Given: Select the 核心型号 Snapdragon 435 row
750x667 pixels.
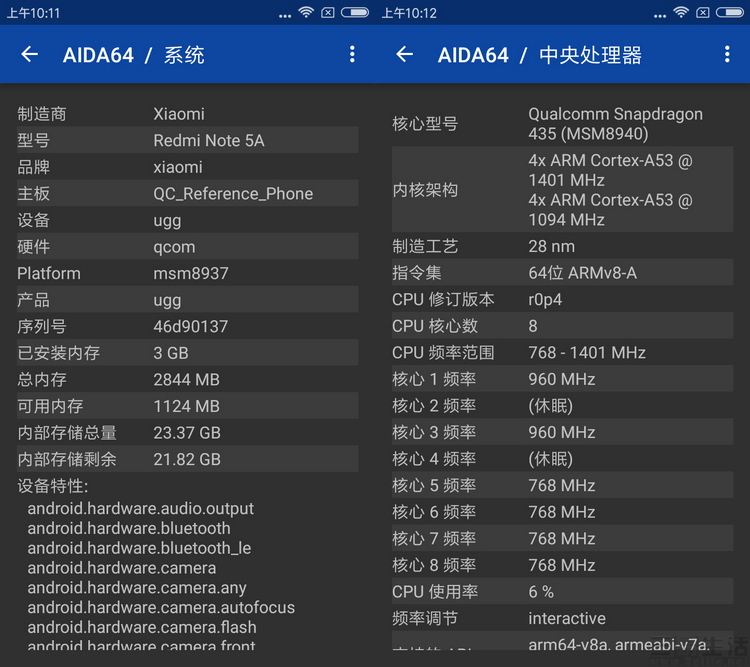Looking at the screenshot, I should [x=562, y=124].
